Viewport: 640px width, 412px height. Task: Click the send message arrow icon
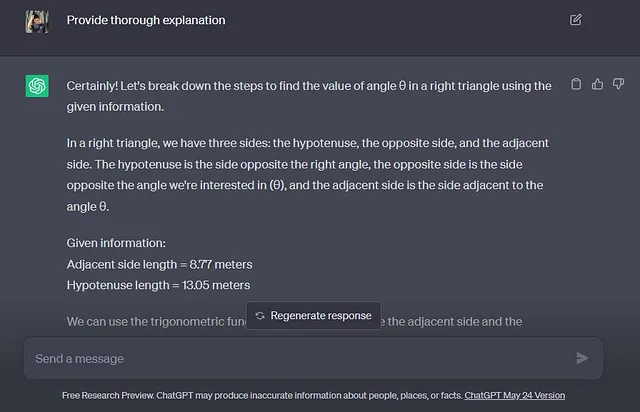click(582, 358)
